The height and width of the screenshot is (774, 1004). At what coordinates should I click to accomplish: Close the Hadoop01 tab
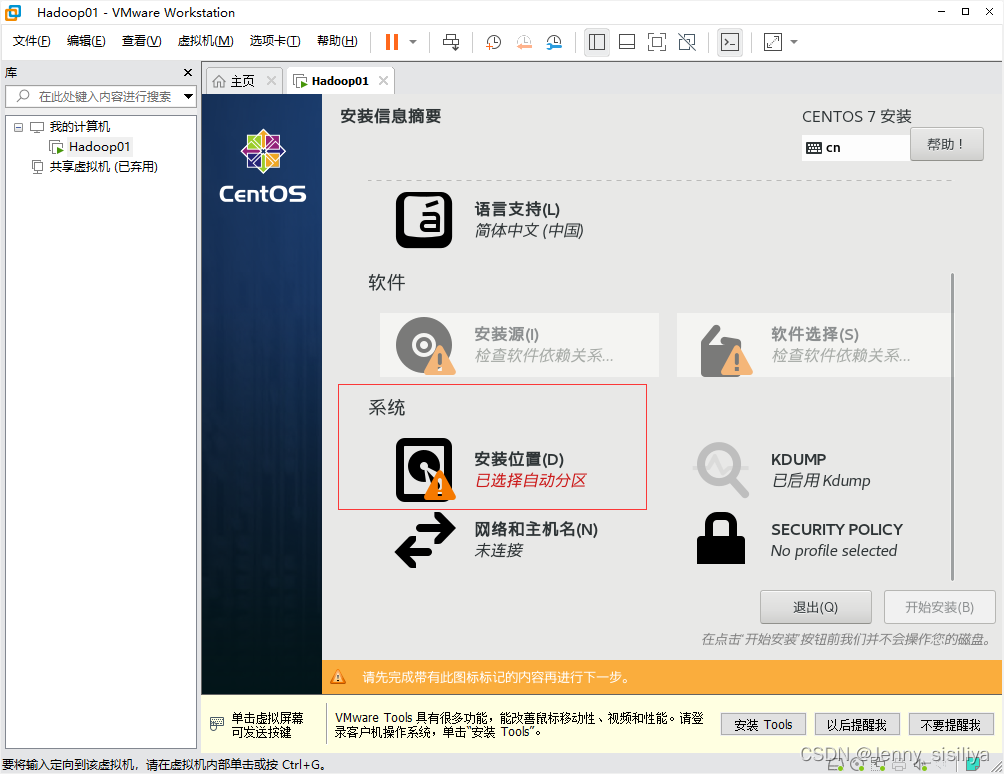[x=384, y=81]
